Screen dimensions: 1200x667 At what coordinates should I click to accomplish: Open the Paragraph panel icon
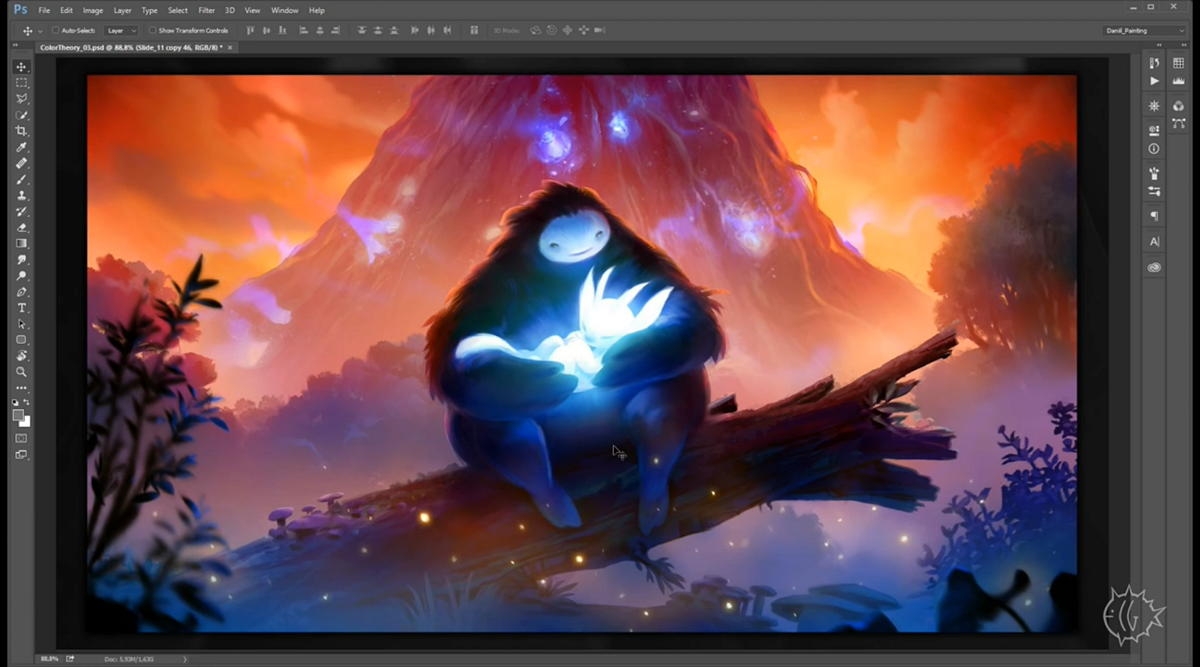tap(1154, 216)
